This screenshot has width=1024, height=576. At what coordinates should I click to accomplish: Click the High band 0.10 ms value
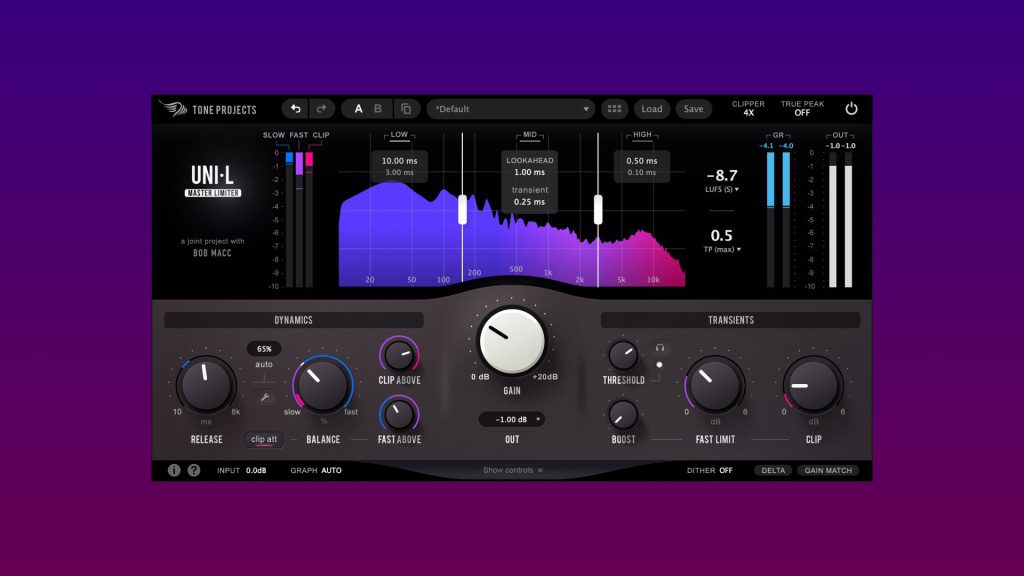click(642, 172)
